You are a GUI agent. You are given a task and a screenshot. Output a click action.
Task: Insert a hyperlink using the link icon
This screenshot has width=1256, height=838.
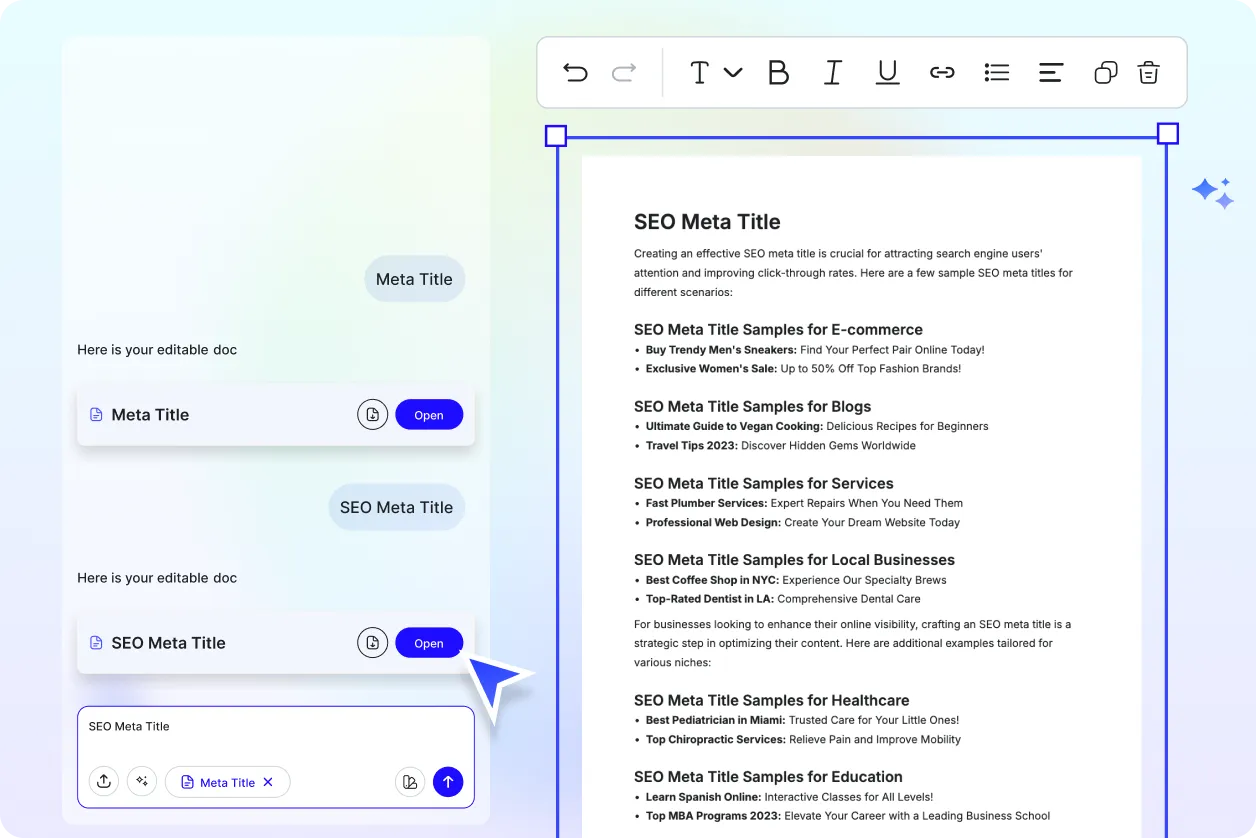pos(942,72)
